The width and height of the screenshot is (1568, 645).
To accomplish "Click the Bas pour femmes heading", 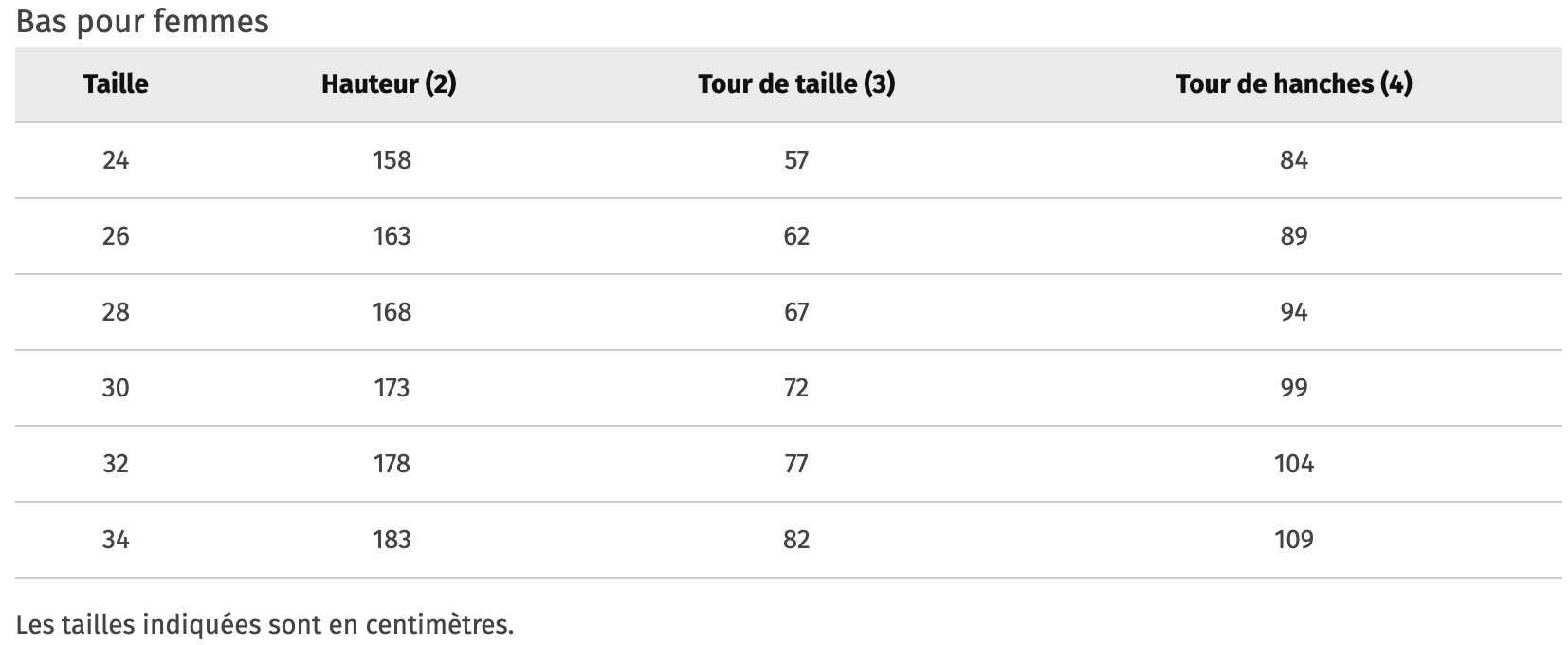I will (142, 22).
